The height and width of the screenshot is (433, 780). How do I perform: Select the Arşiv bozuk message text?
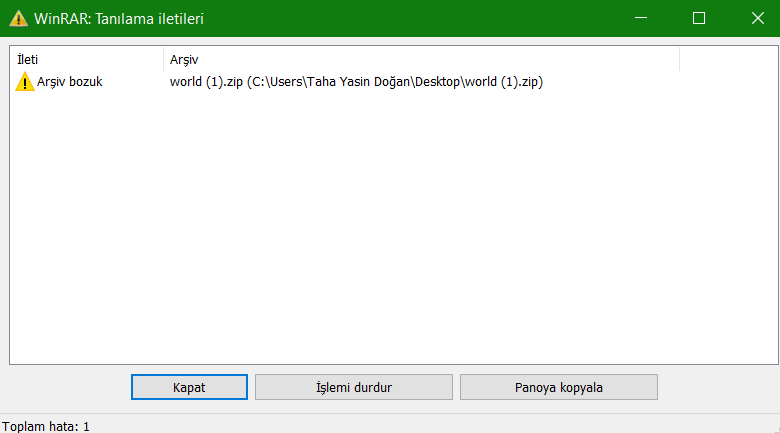(70, 82)
